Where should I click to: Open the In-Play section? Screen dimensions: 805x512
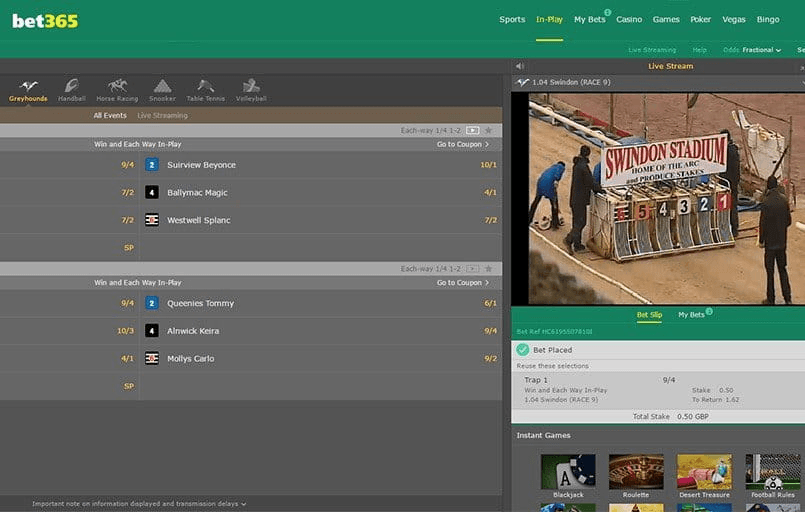[549, 20]
